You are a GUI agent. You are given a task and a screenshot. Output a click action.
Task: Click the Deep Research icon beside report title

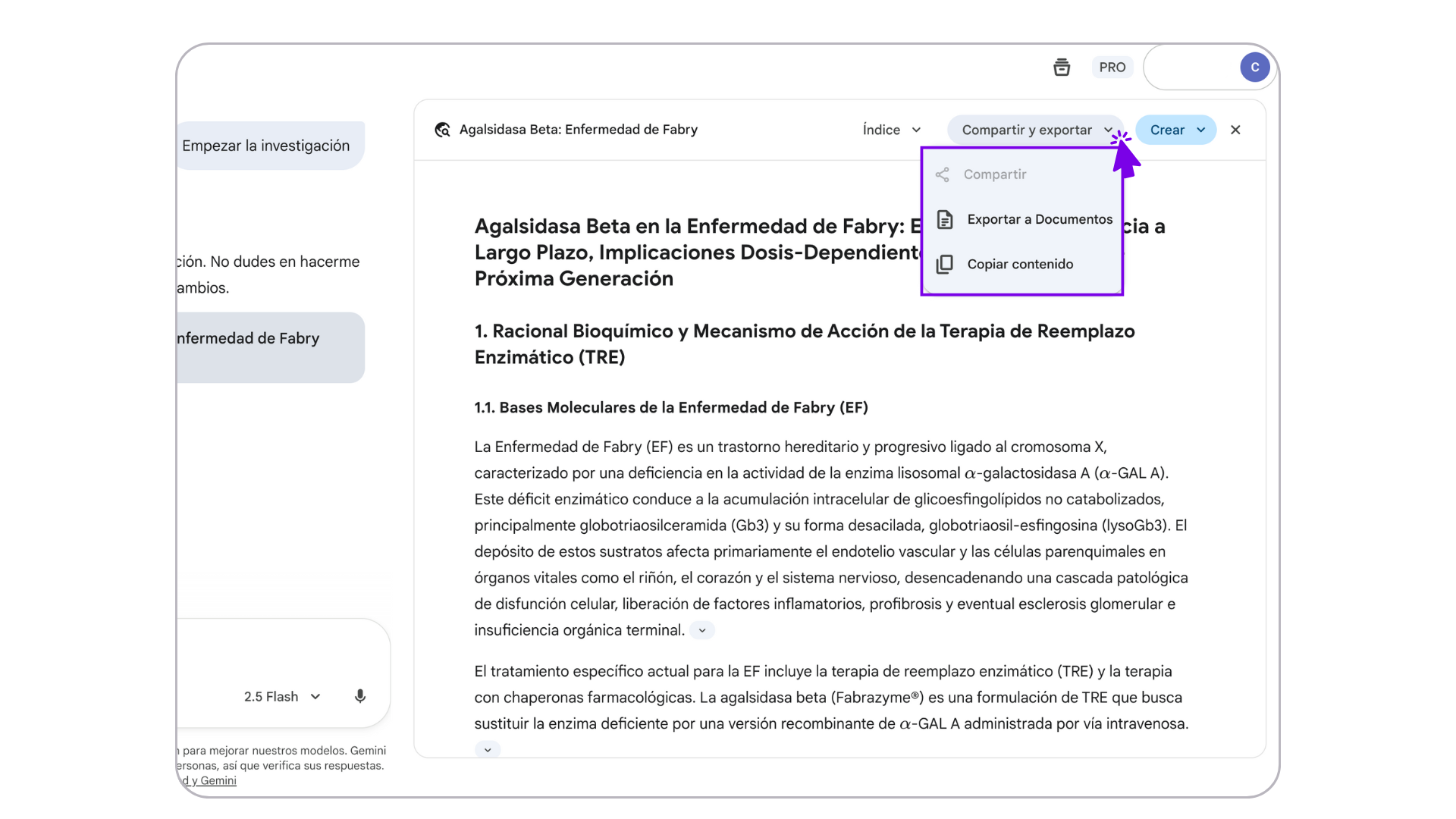click(443, 130)
